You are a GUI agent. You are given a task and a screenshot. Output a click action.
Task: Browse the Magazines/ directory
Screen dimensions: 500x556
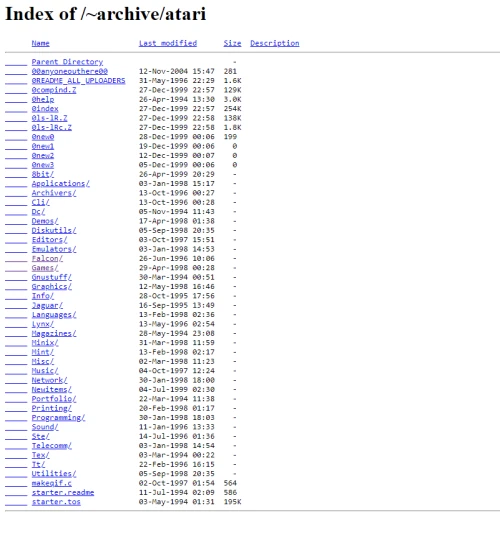coord(54,333)
